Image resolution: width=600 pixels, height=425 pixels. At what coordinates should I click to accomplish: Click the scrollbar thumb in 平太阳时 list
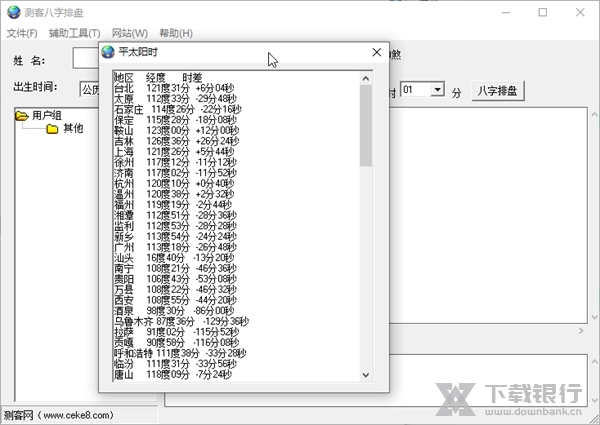click(x=366, y=125)
